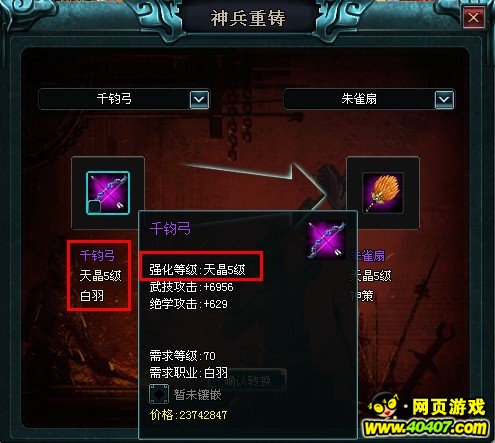Viewport: 495px width, 443px height.
Task: Click the 强化等级:天晶5级 line in tooltip
Action: coord(197,269)
